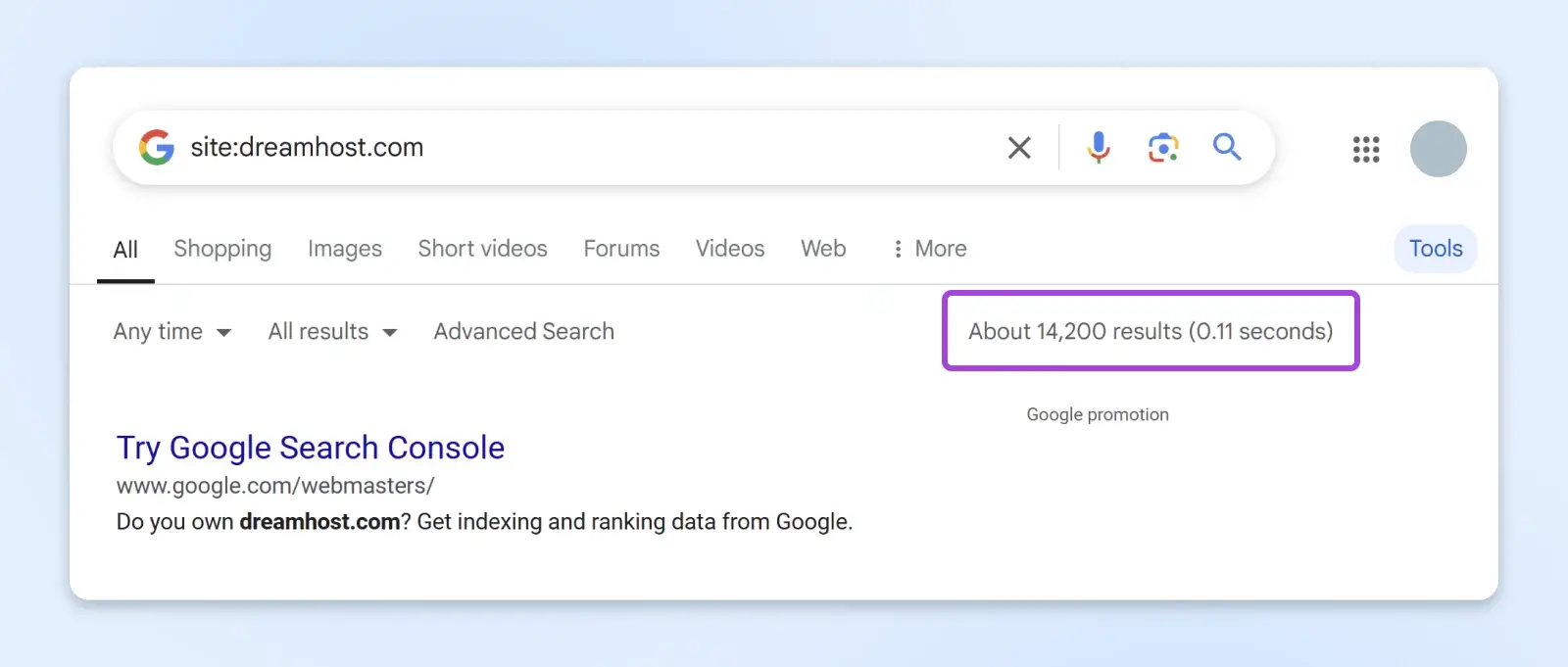1568x667 pixels.
Task: Switch to the Images tab
Action: pos(345,249)
